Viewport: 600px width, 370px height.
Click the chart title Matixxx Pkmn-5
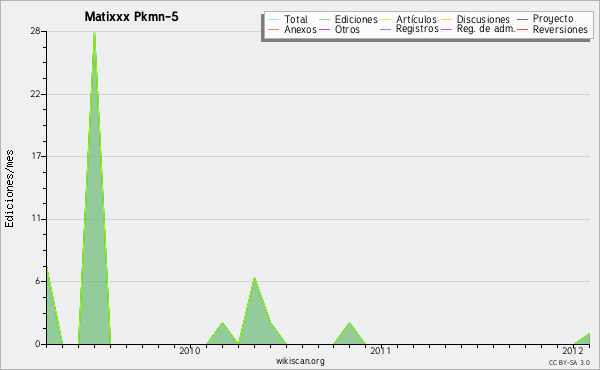pos(131,17)
